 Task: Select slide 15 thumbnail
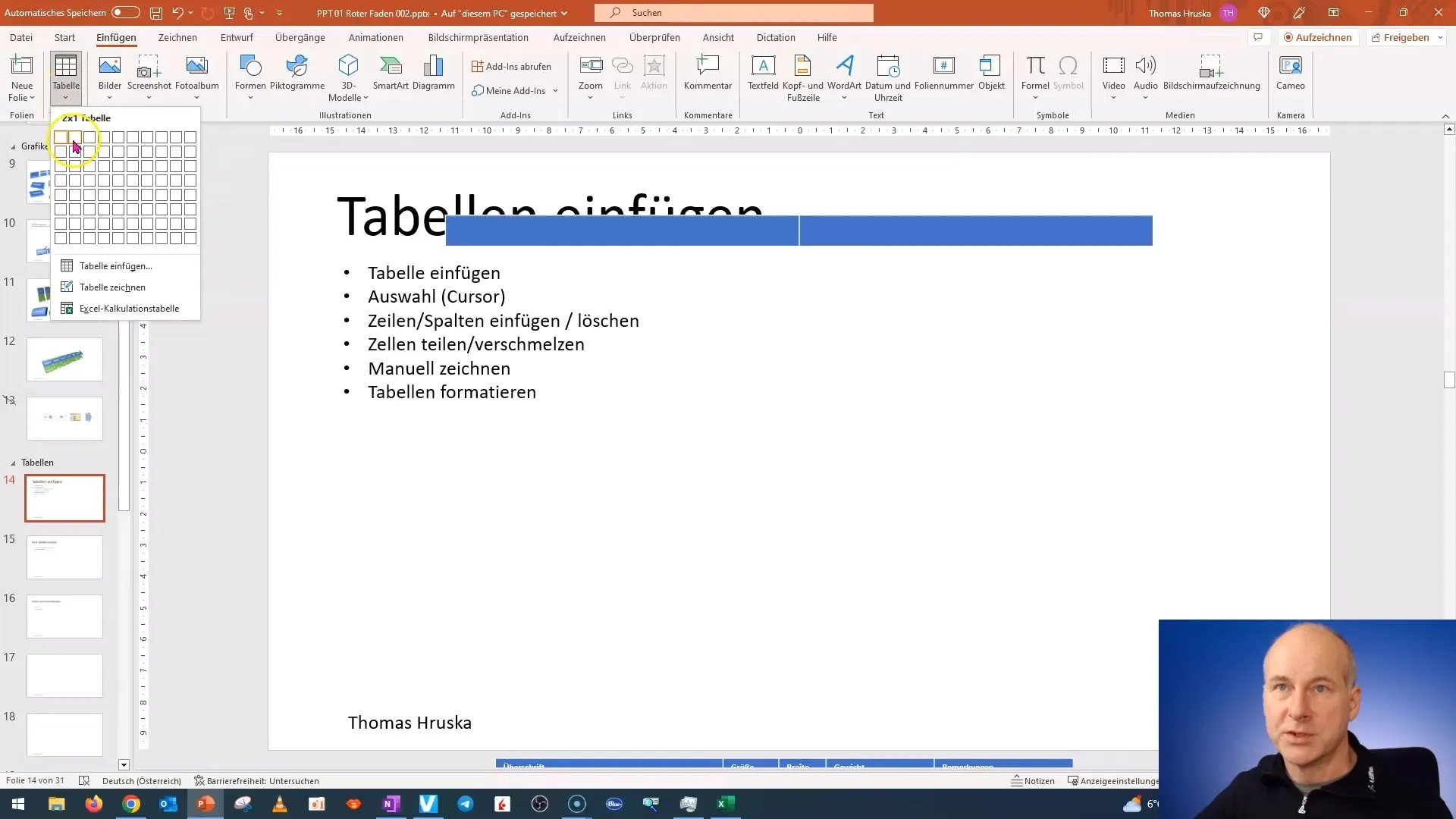(64, 557)
